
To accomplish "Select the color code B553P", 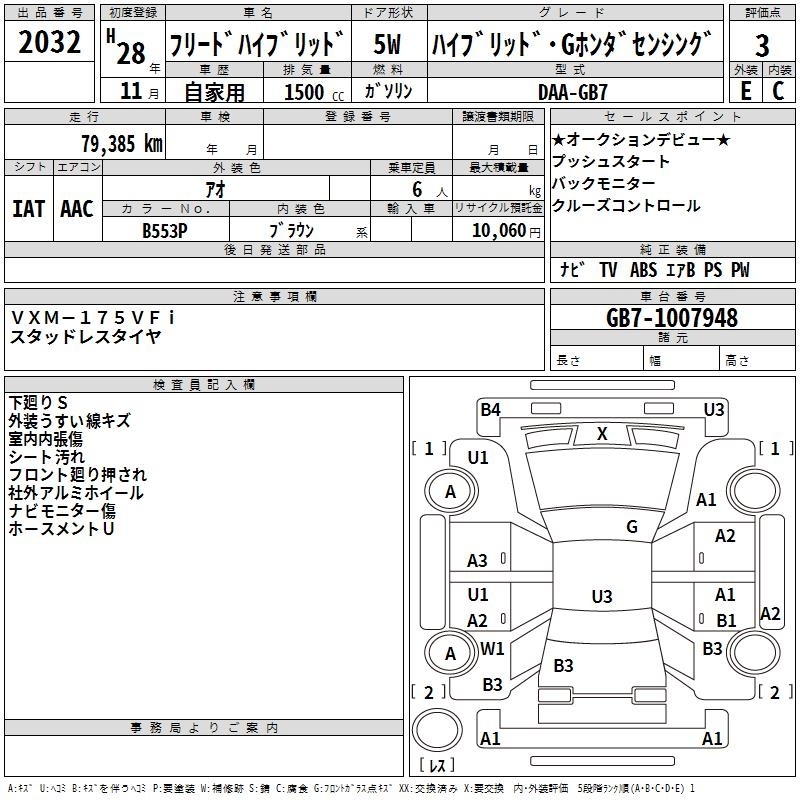I will pos(166,230).
